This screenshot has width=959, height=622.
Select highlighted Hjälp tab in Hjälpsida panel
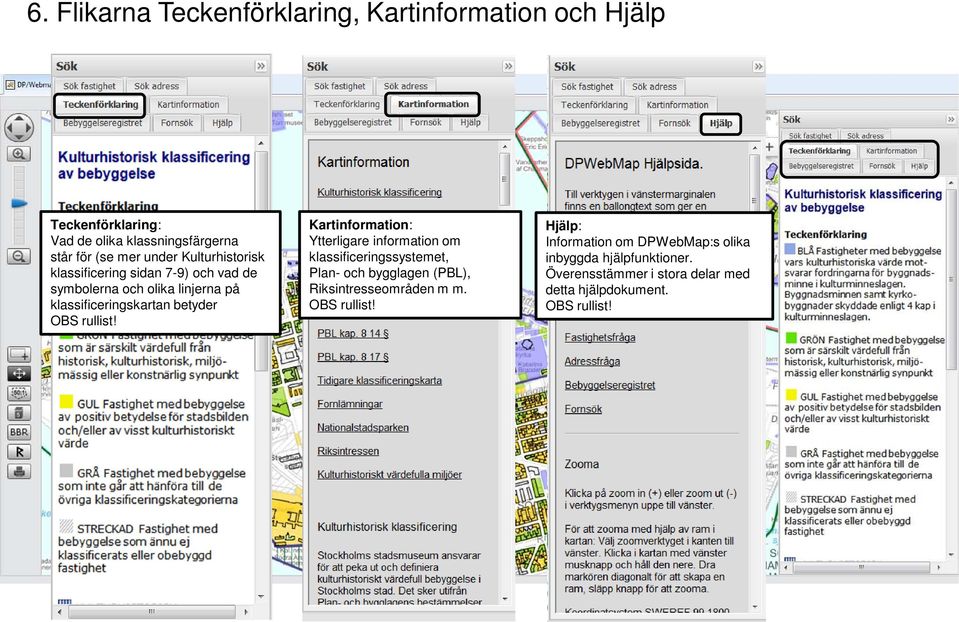[x=720, y=124]
